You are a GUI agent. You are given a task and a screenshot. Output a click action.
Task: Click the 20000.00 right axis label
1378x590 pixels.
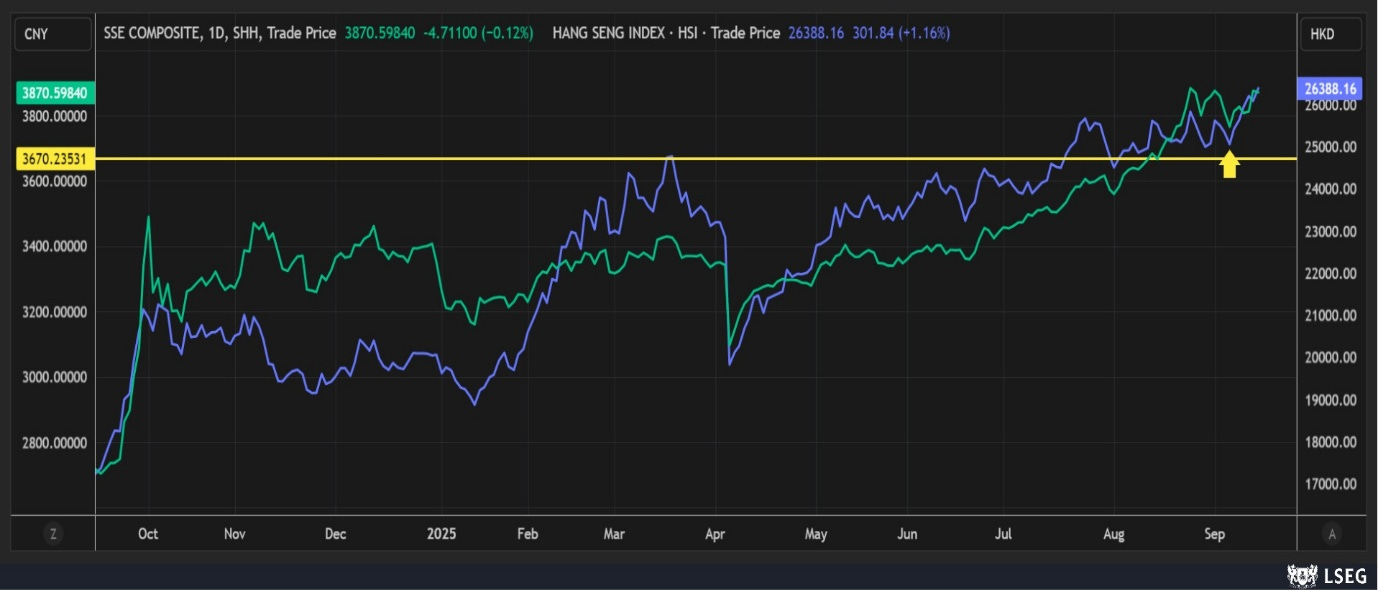tap(1331, 358)
